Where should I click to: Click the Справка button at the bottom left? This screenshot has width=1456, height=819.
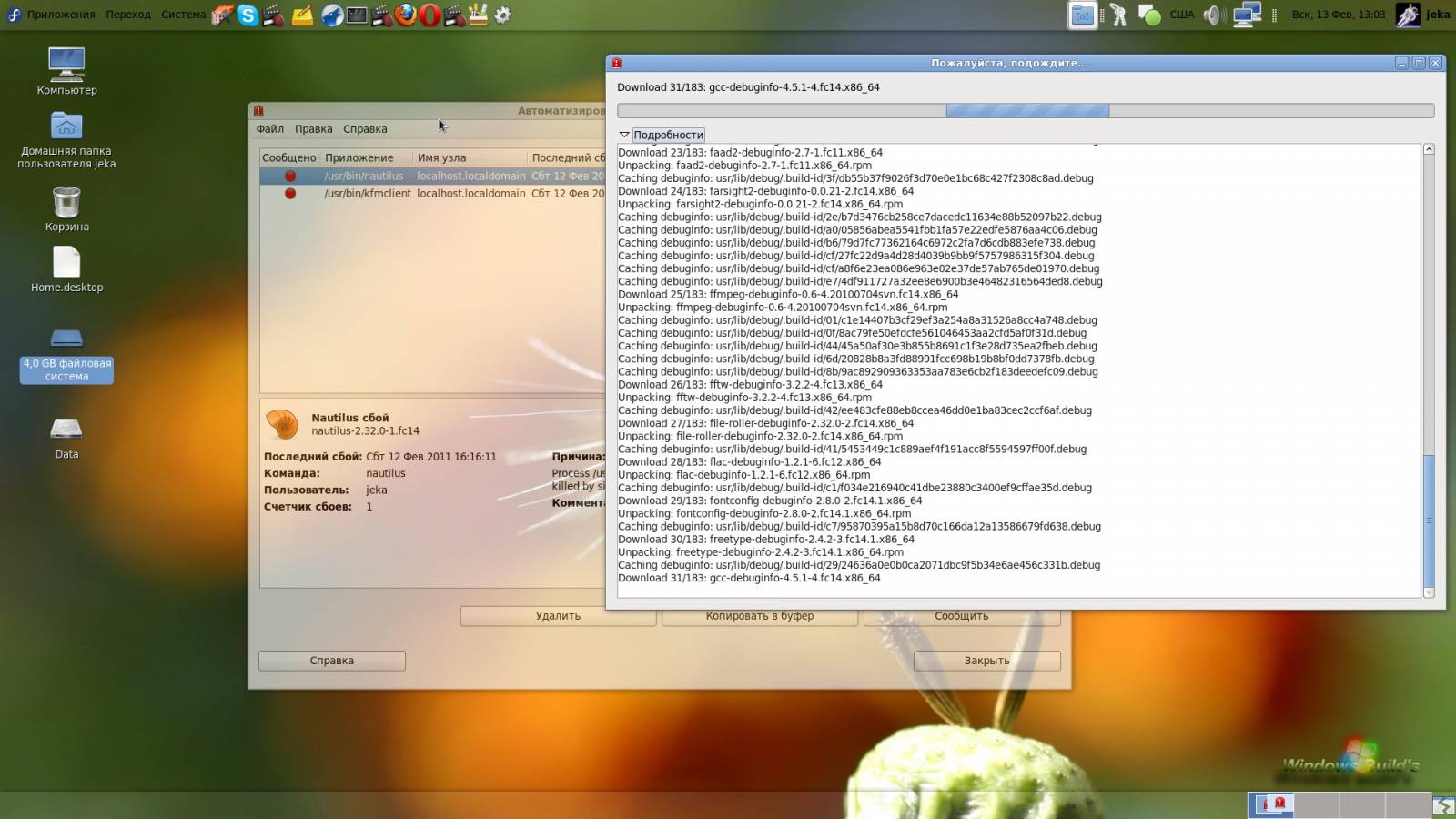click(332, 661)
